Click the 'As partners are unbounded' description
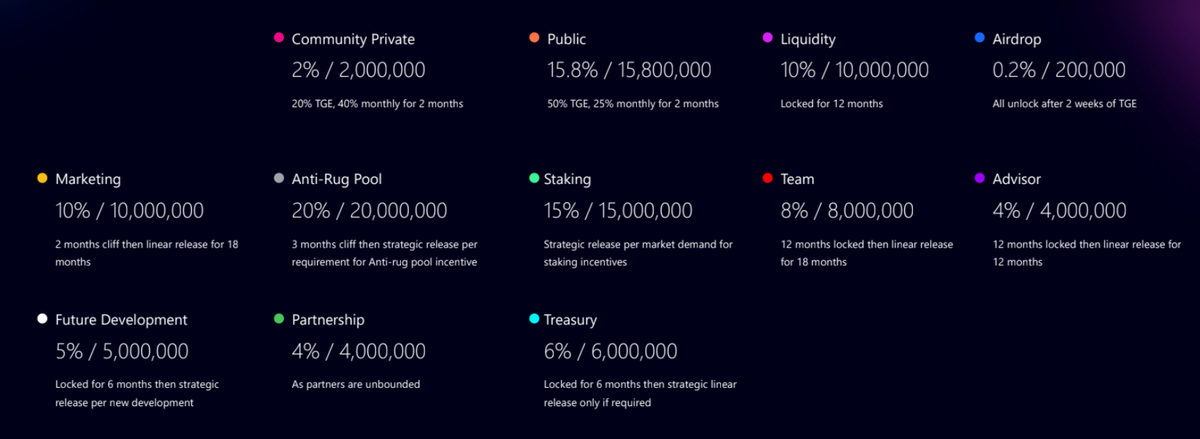Screen dimensions: 1200x439 (x=355, y=384)
